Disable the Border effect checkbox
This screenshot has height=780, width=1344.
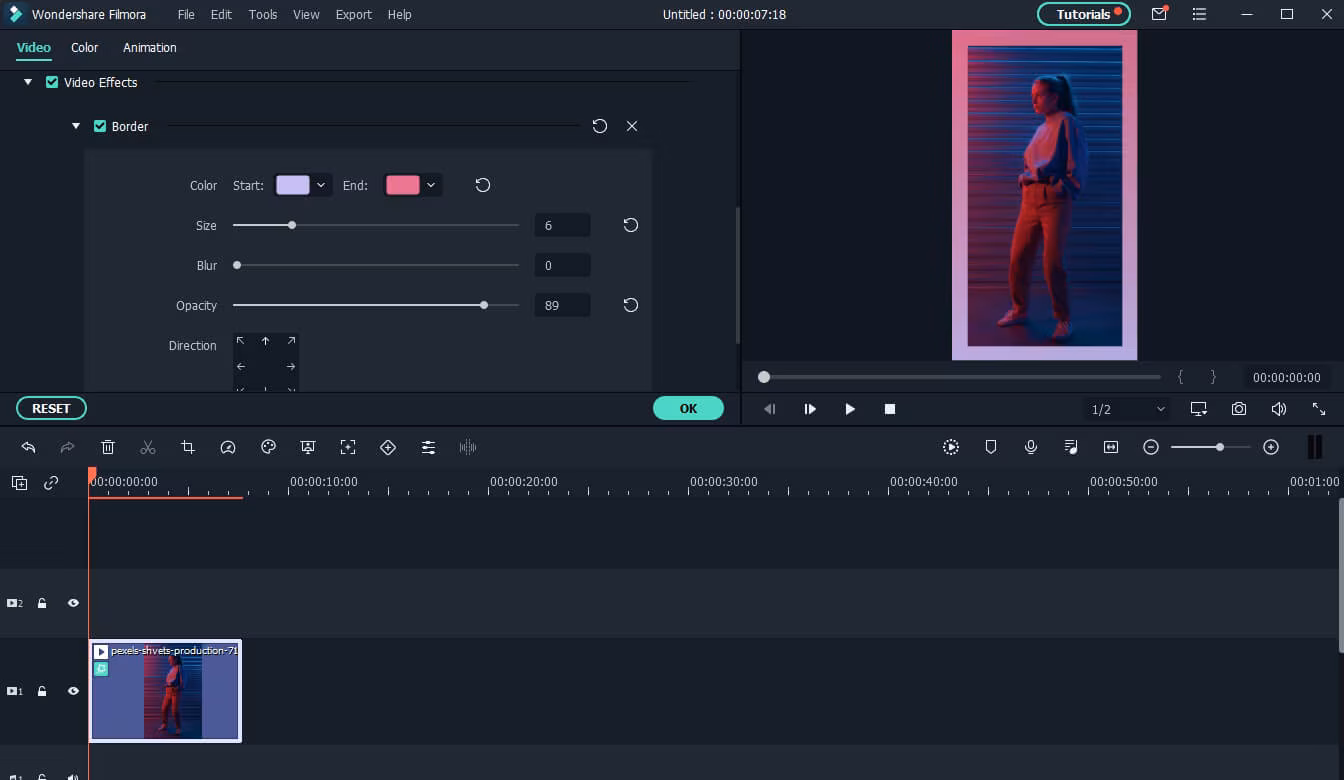(100, 127)
